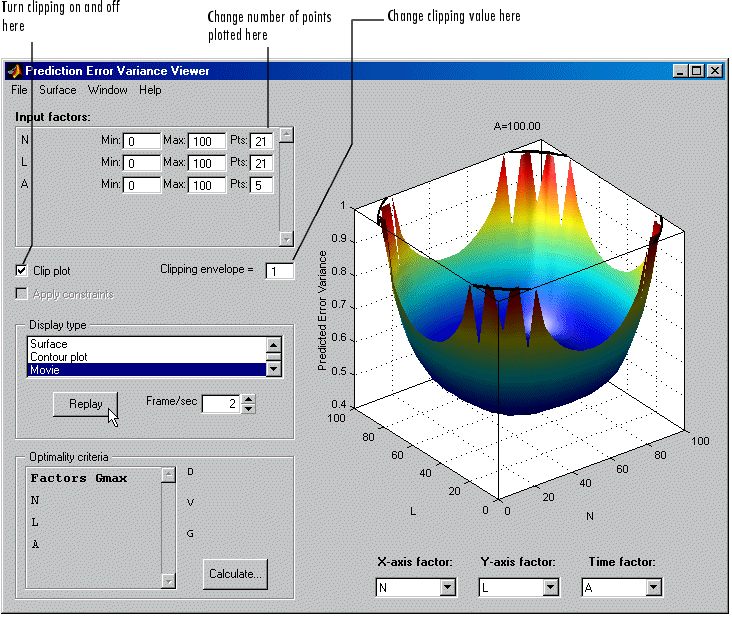Click the A factor Min input field
Viewport: 732px width, 617px height.
tap(142, 185)
